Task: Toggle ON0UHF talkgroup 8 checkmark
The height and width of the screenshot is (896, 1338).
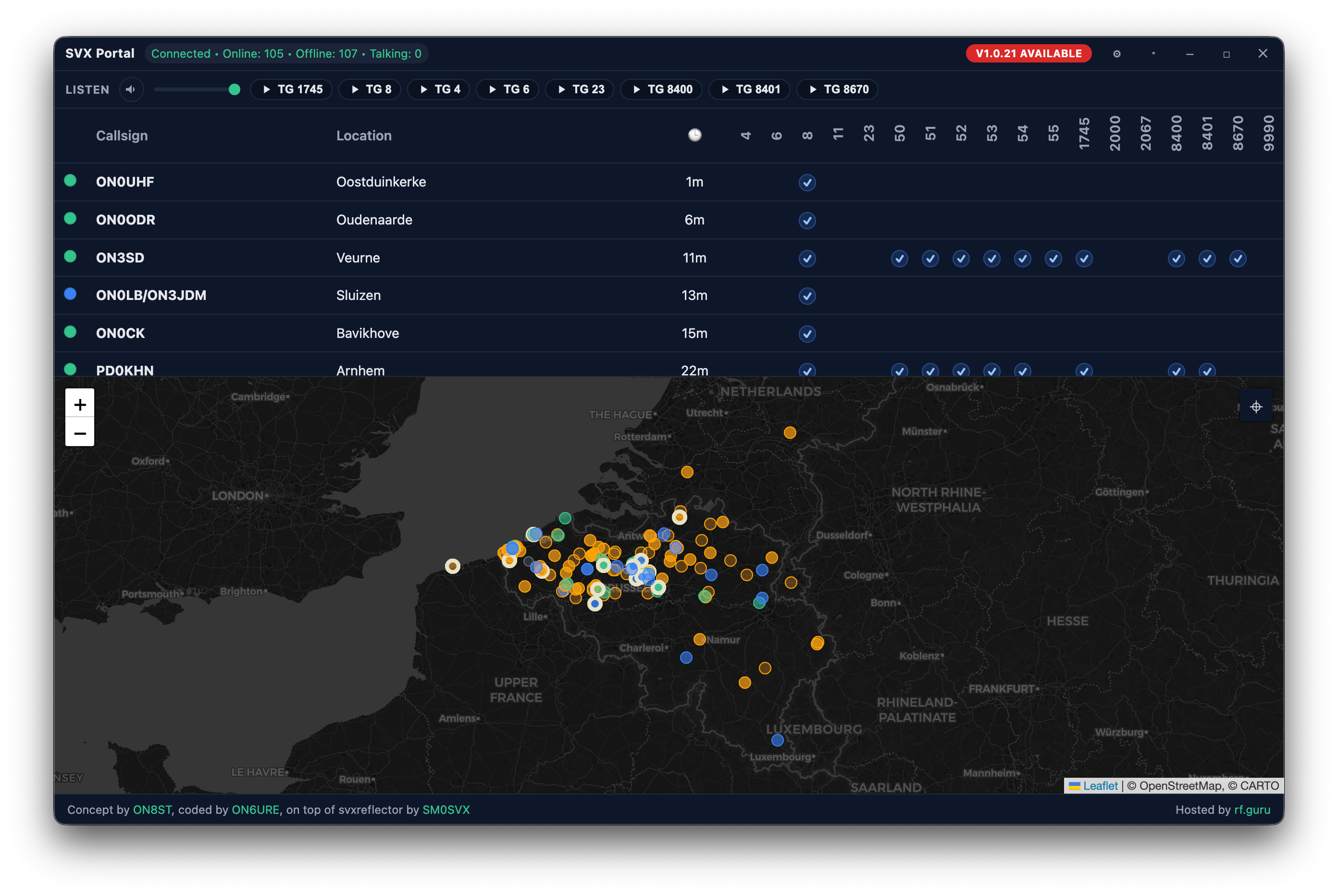Action: click(x=806, y=182)
